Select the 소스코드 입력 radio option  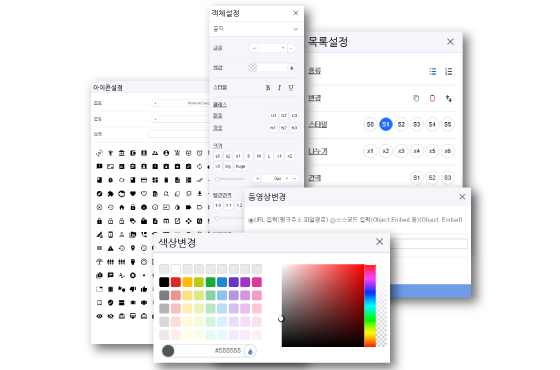[332, 220]
